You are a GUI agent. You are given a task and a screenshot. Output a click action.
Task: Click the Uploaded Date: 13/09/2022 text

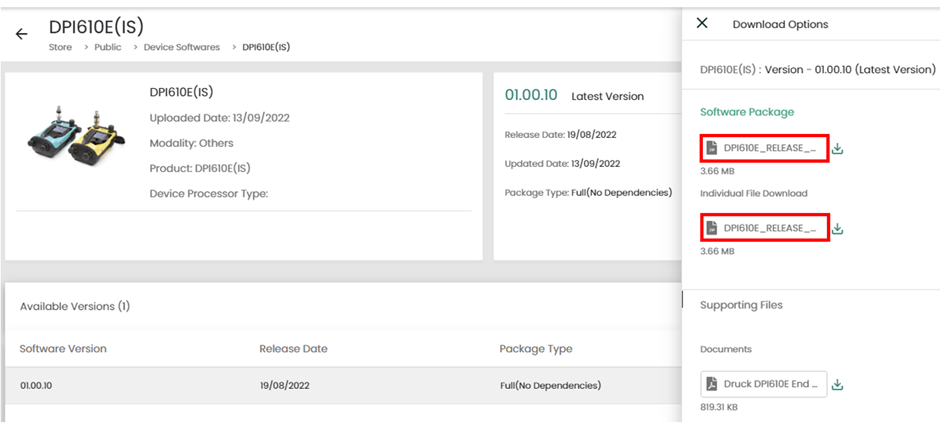[219, 118]
